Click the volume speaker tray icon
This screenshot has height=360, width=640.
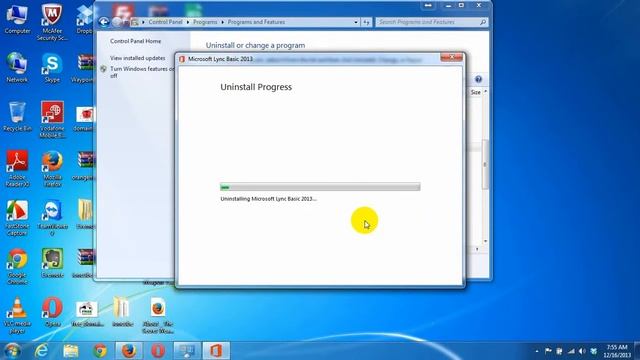582,351
